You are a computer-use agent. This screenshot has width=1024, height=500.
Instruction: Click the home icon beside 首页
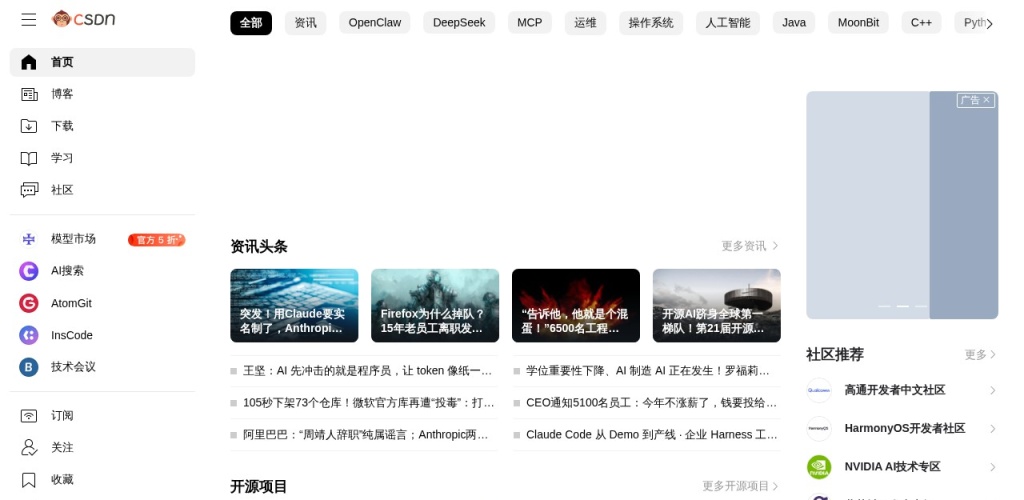[29, 62]
